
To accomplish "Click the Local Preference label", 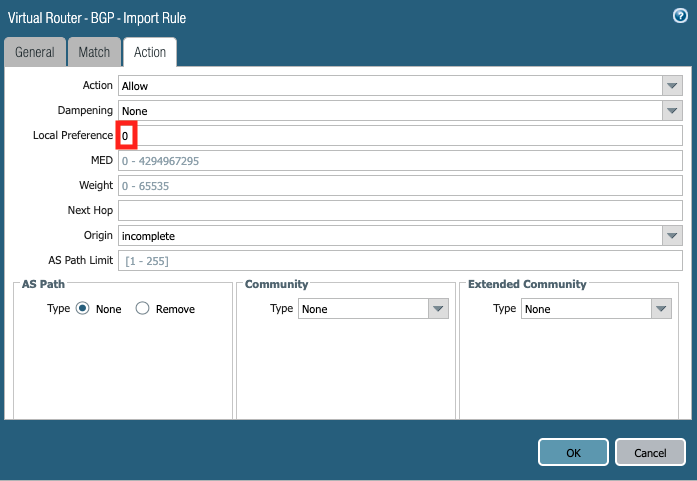I will pyautogui.click(x=73, y=135).
